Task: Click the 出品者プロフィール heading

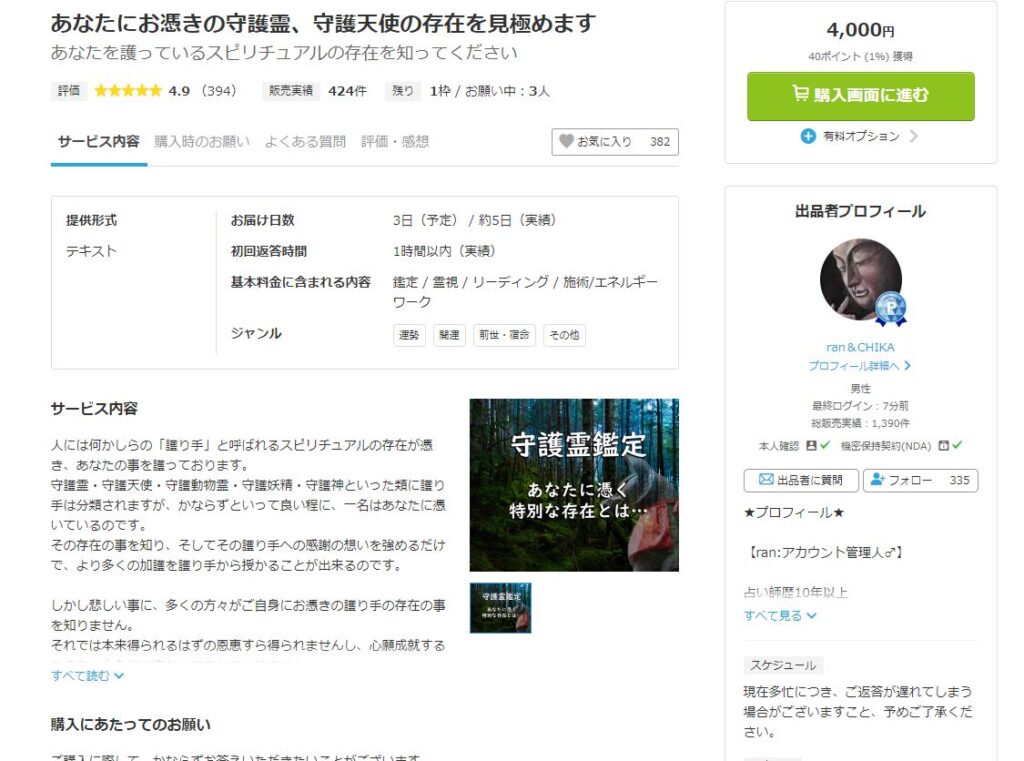Action: (x=860, y=211)
